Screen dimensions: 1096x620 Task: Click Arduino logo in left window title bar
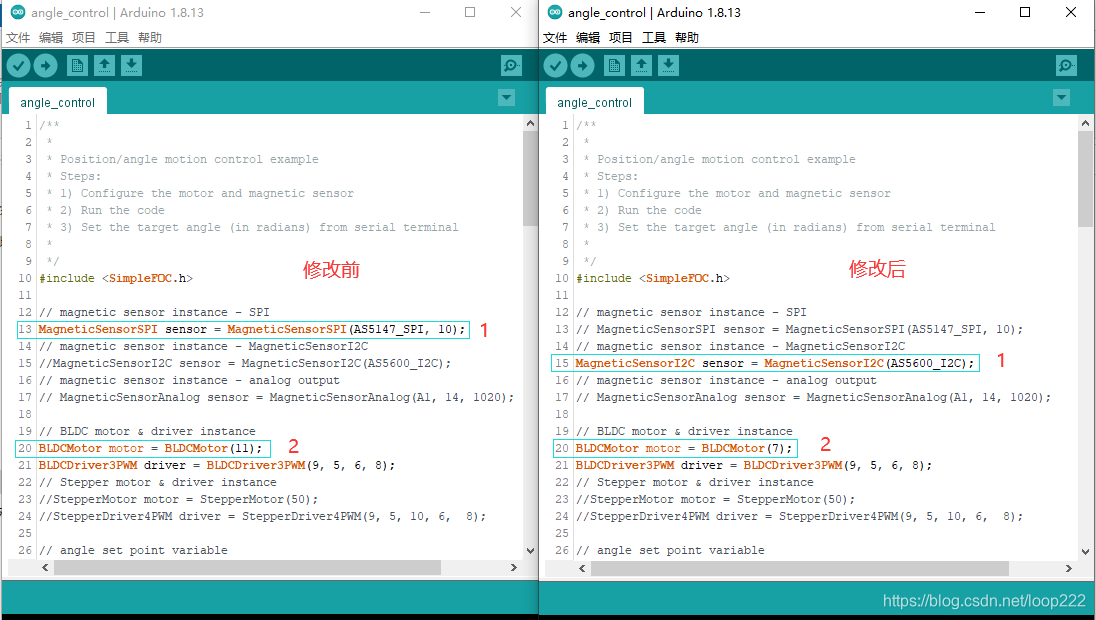click(18, 12)
